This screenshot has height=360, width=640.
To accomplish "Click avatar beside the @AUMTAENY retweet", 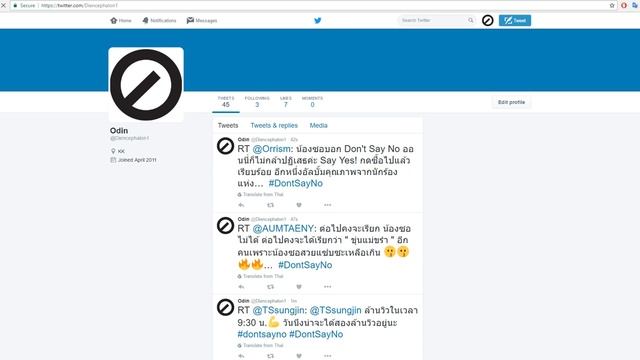I will (x=225, y=226).
